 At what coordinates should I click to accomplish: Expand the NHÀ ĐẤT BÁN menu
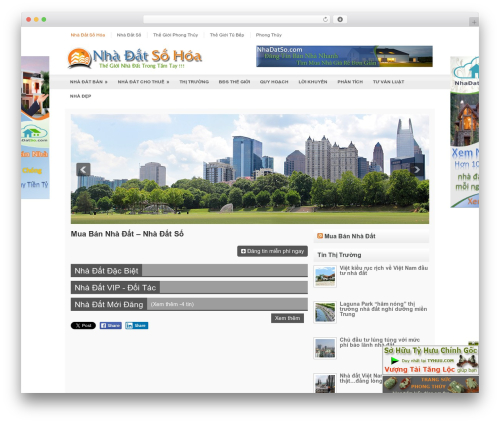coord(88,82)
